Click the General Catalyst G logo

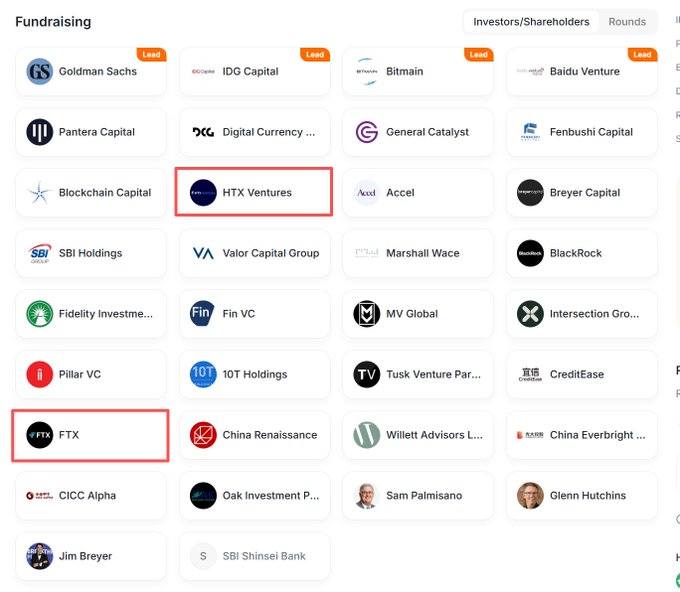(x=366, y=132)
